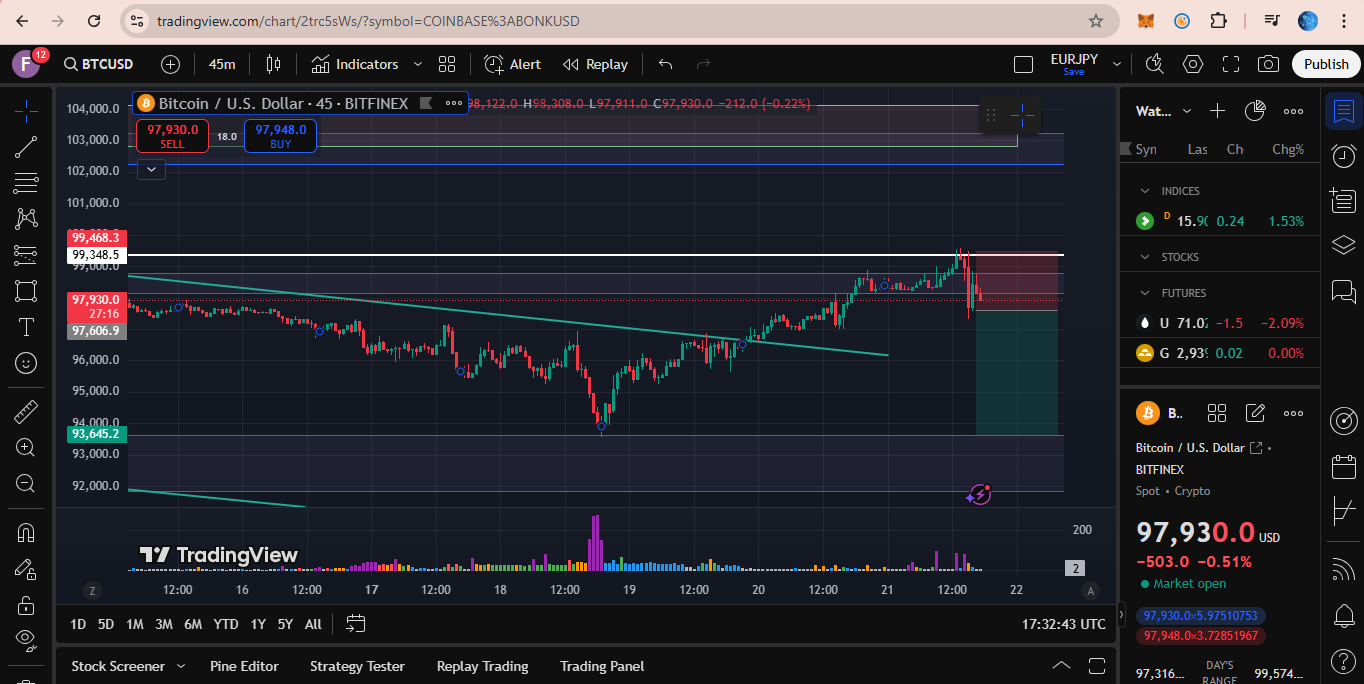
Task: Start bar Replay mode
Action: click(595, 64)
